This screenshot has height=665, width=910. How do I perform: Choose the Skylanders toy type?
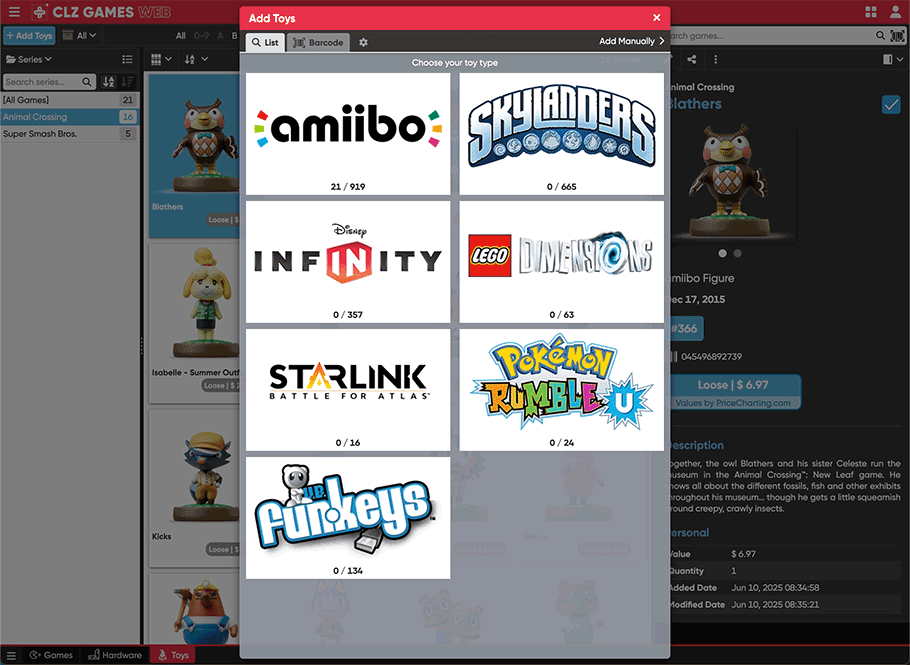pos(561,133)
